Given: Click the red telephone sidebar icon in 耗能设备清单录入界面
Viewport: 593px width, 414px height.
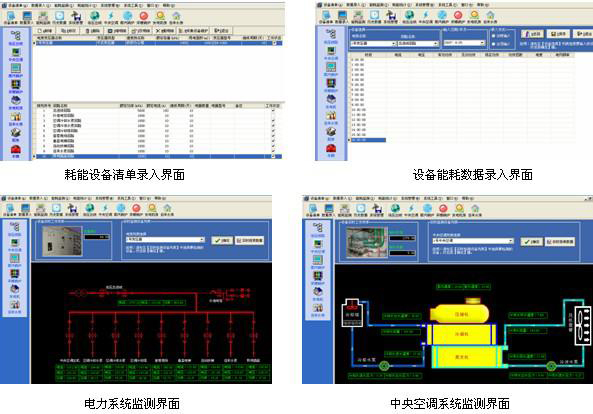Looking at the screenshot, I should pos(16,150).
